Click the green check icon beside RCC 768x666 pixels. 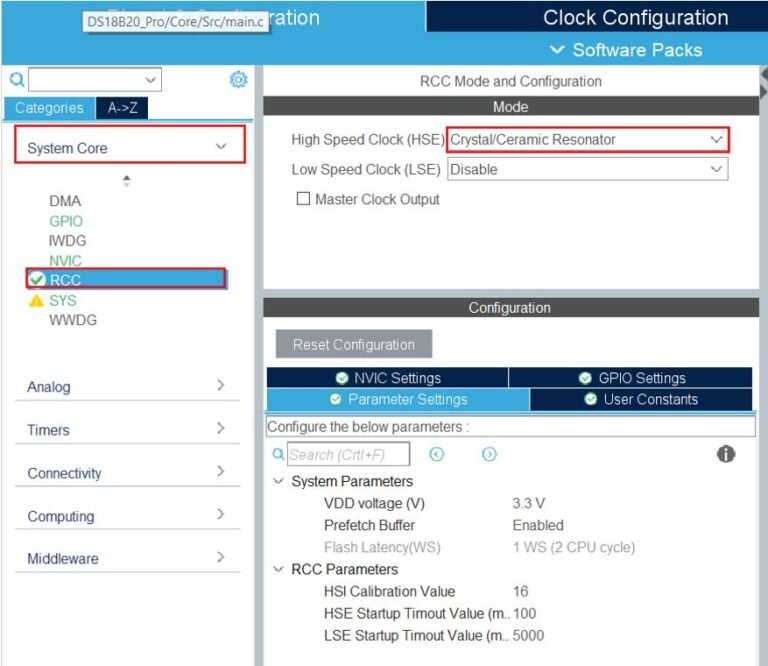point(37,279)
